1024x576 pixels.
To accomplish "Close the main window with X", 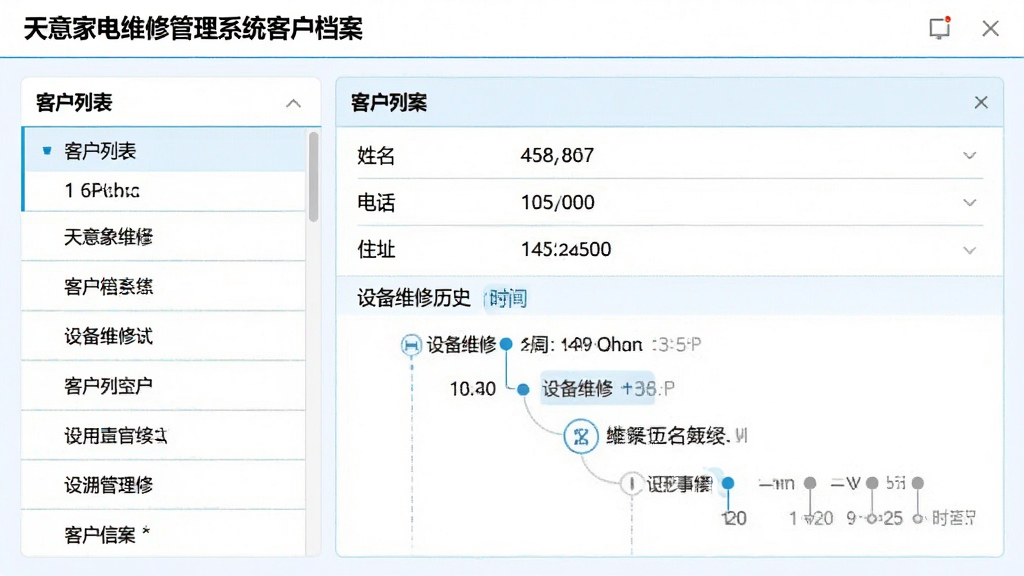I will [990, 28].
